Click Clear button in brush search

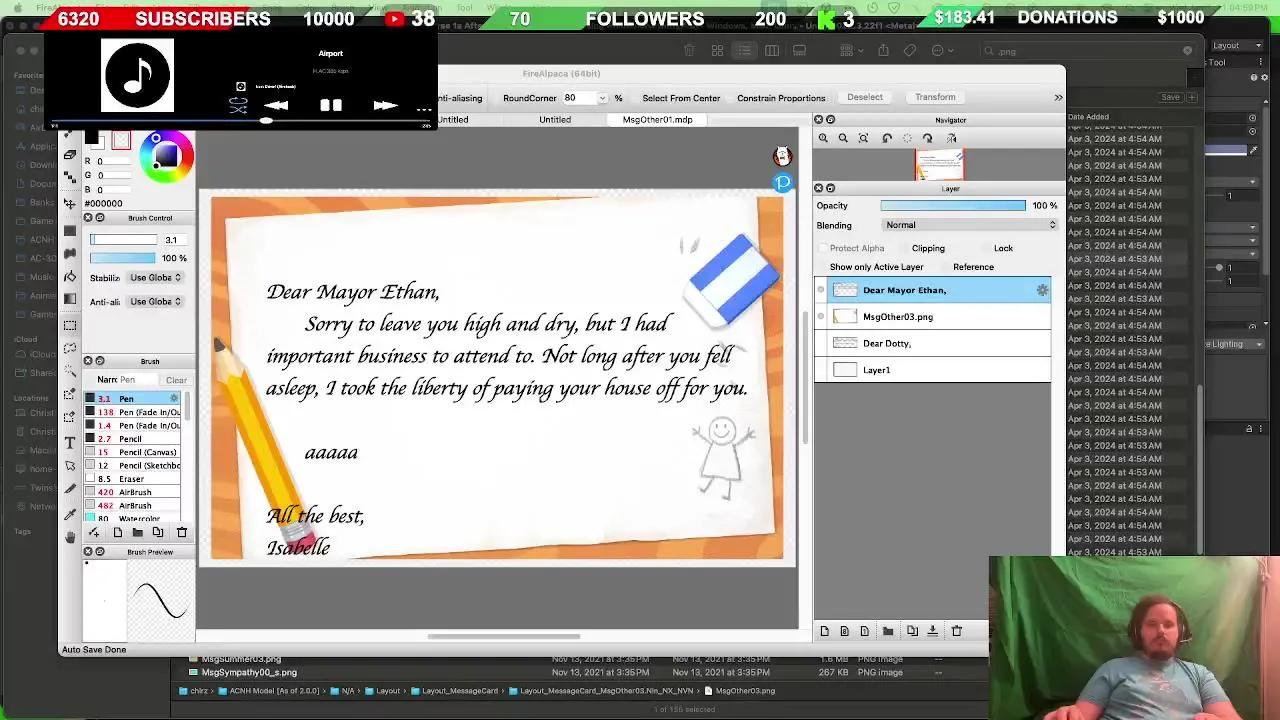[x=176, y=380]
